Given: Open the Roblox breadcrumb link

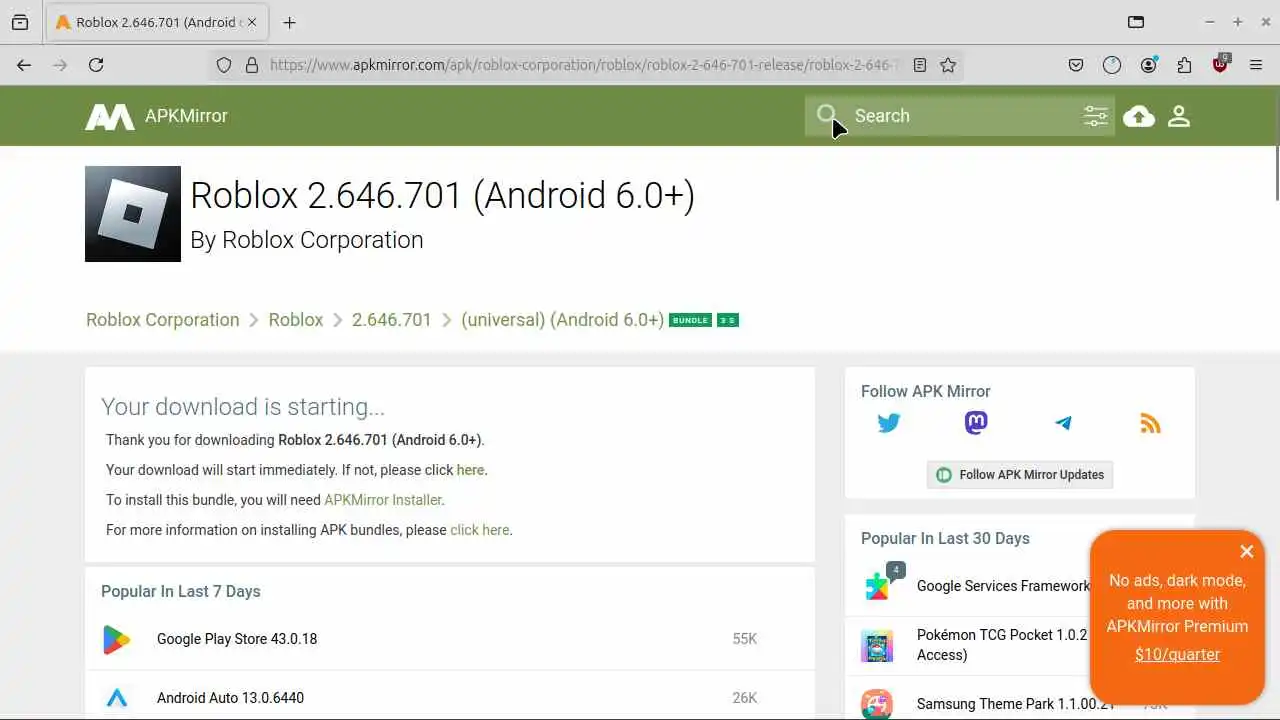Looking at the screenshot, I should pos(296,320).
